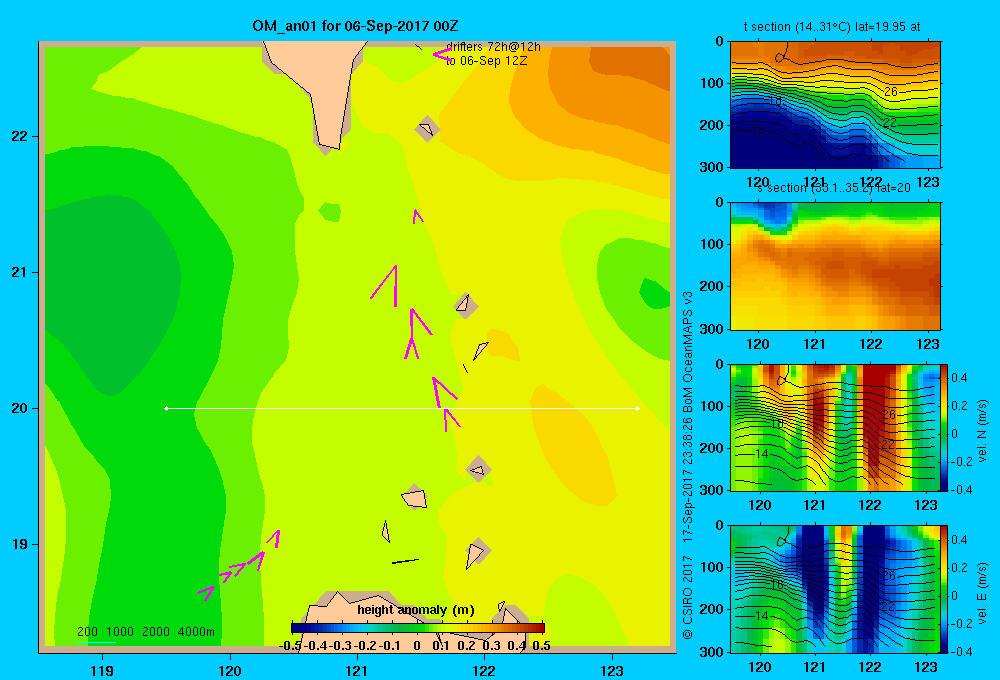The width and height of the screenshot is (1000, 680).
Task: Click latitude label 19 on map axis
Action: coord(20,544)
